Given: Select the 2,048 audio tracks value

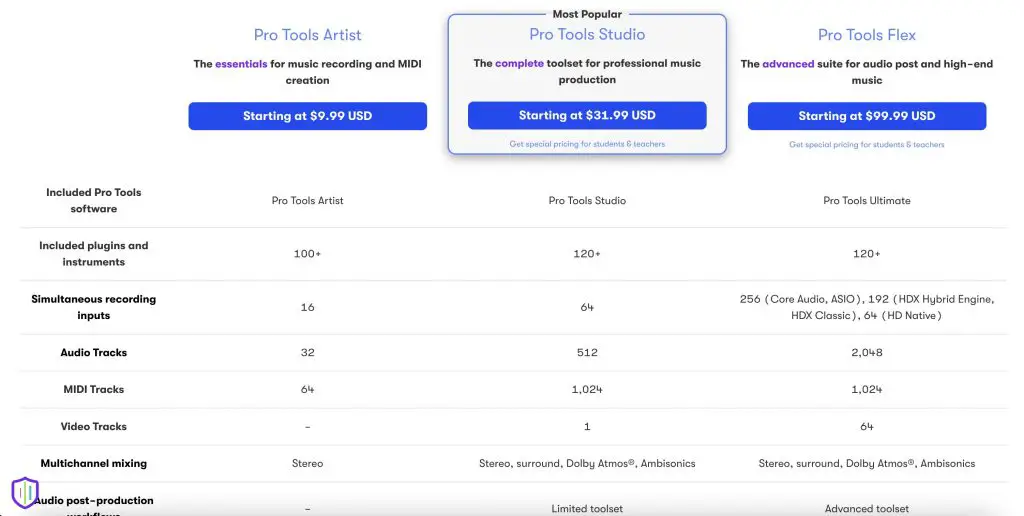Looking at the screenshot, I should (x=867, y=352).
